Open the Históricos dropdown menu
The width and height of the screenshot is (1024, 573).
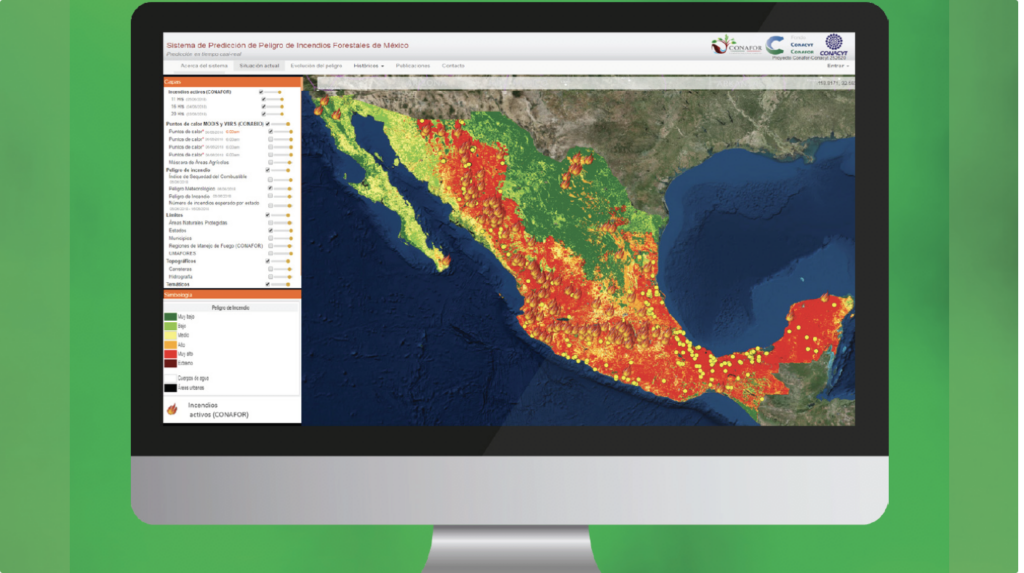(x=368, y=65)
